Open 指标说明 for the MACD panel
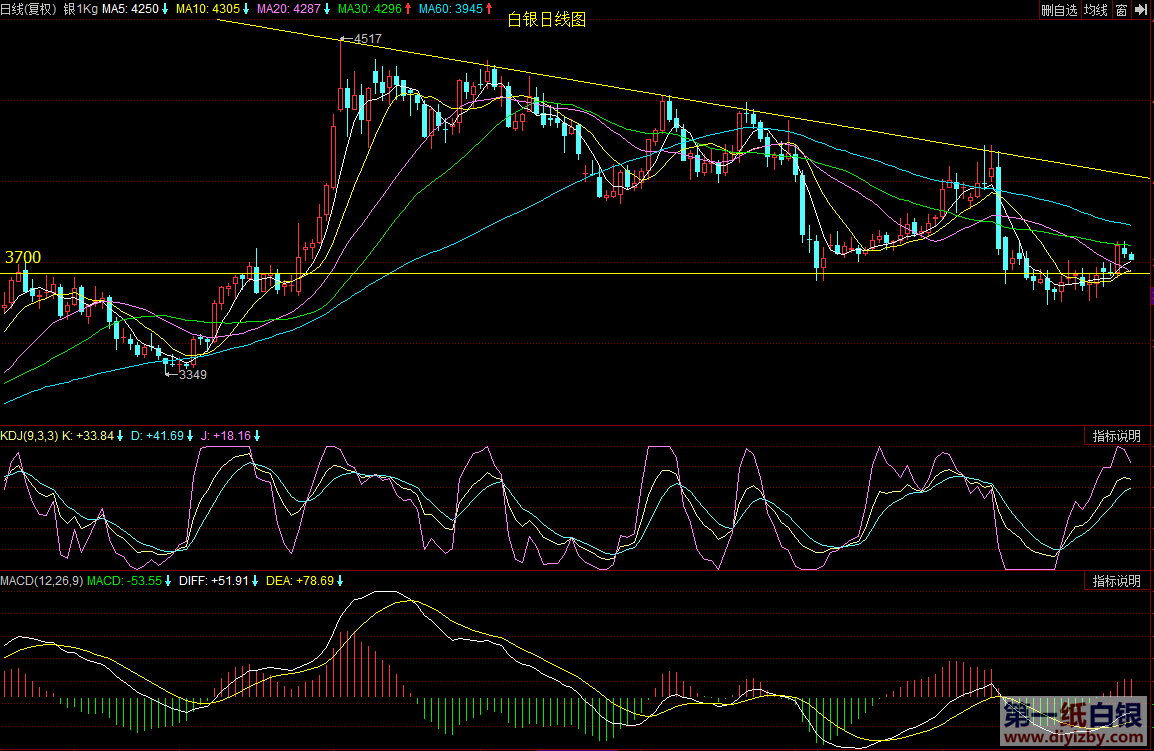 [x=1115, y=581]
